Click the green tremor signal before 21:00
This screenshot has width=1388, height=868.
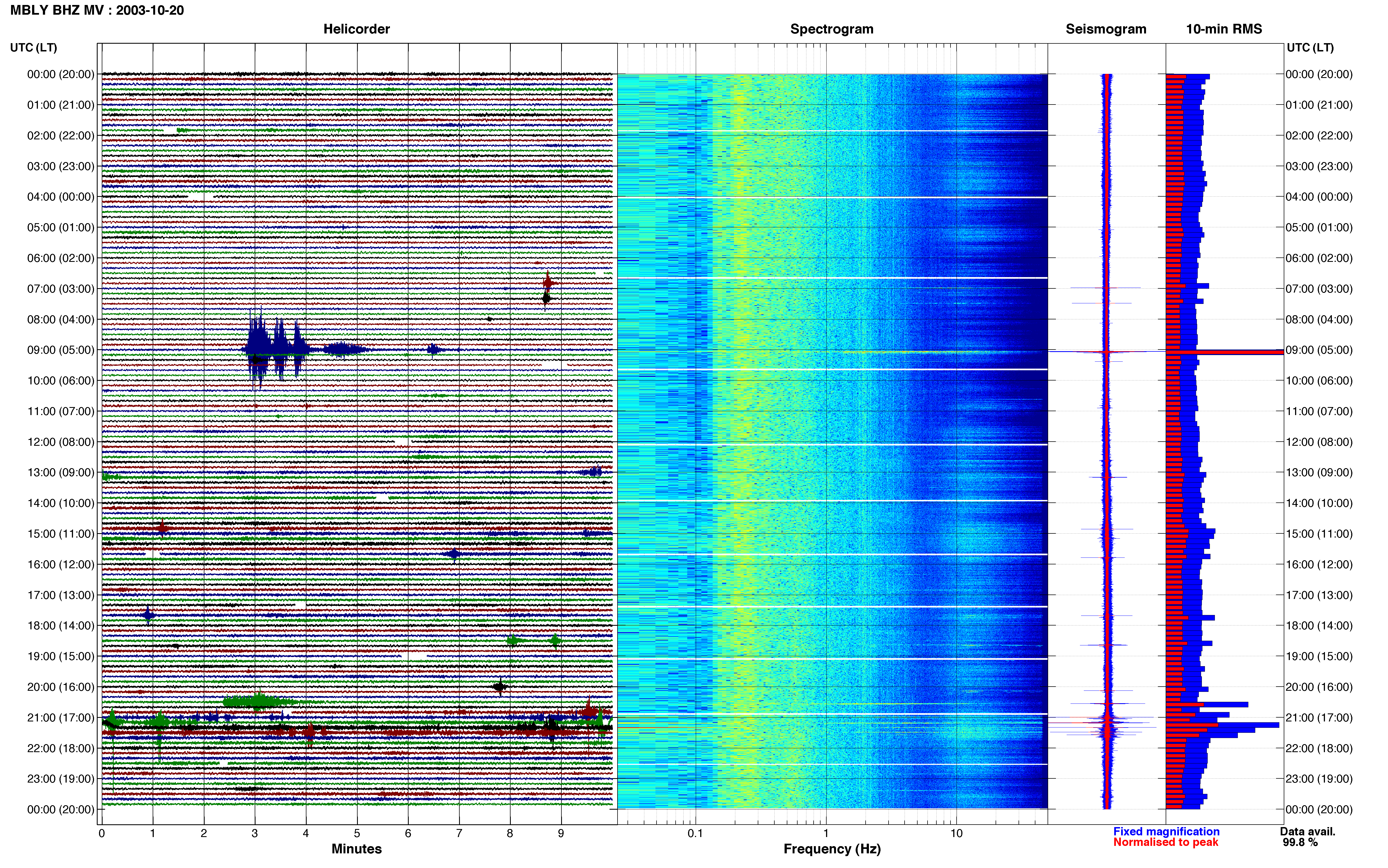[259, 701]
